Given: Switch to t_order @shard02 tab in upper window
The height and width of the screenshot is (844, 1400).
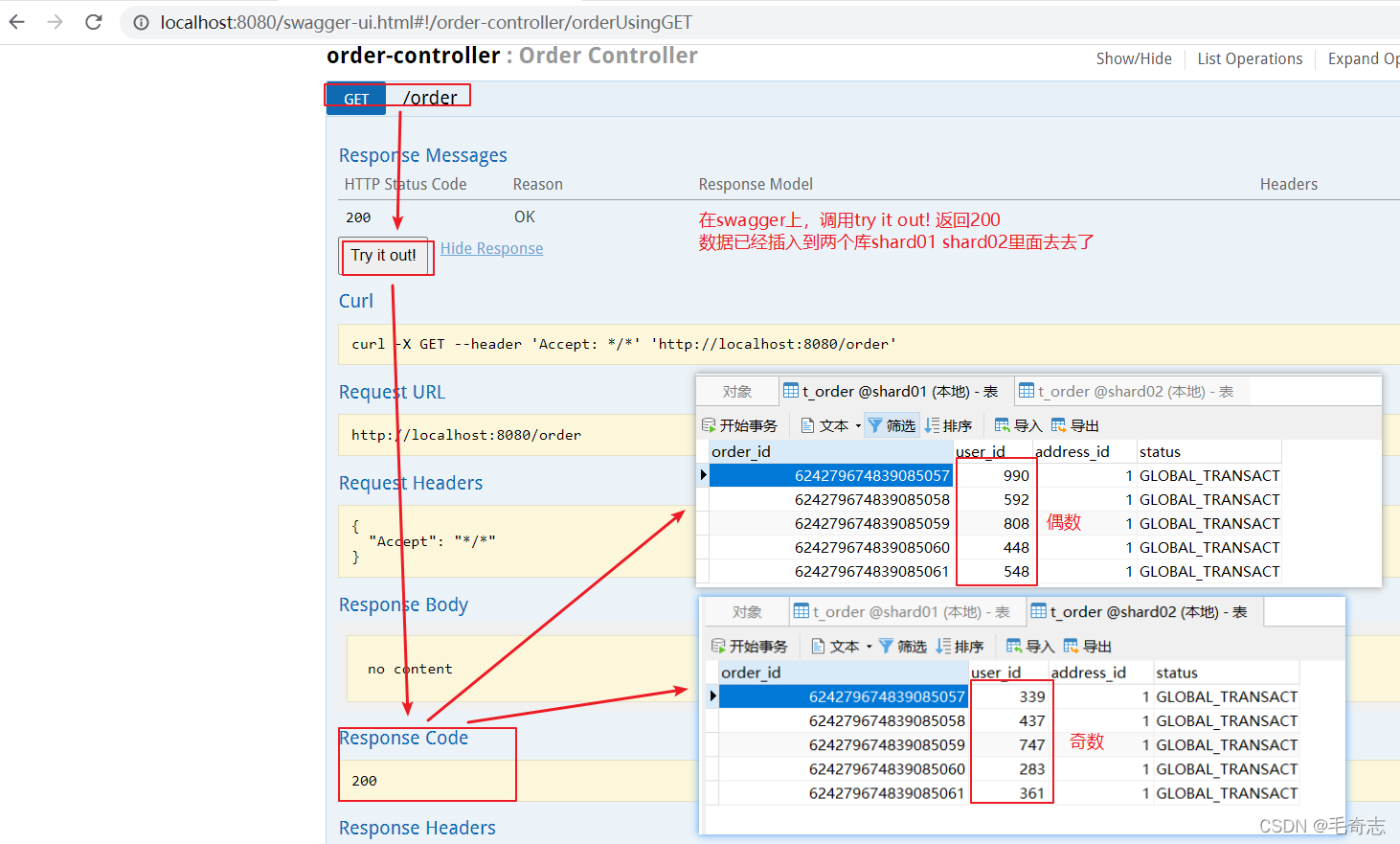Looking at the screenshot, I should 1131,392.
